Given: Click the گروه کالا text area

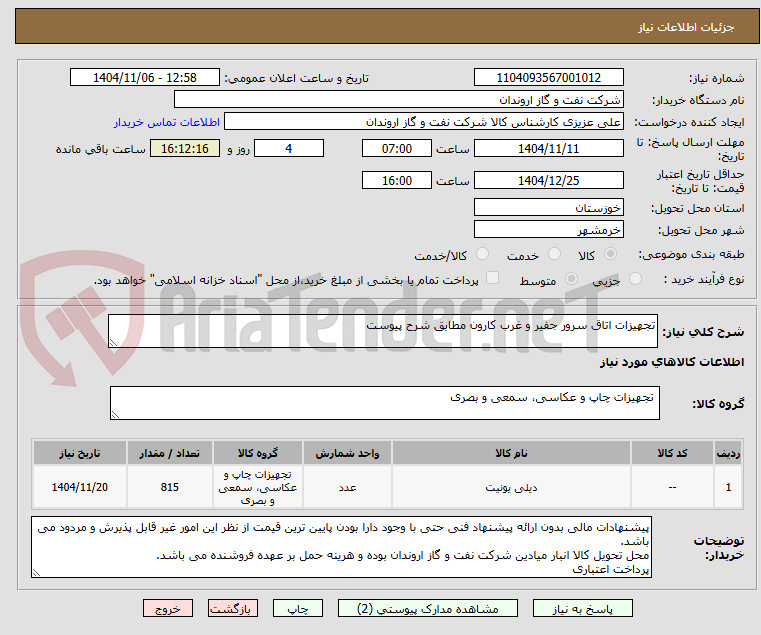Looking at the screenshot, I should pos(385,403).
